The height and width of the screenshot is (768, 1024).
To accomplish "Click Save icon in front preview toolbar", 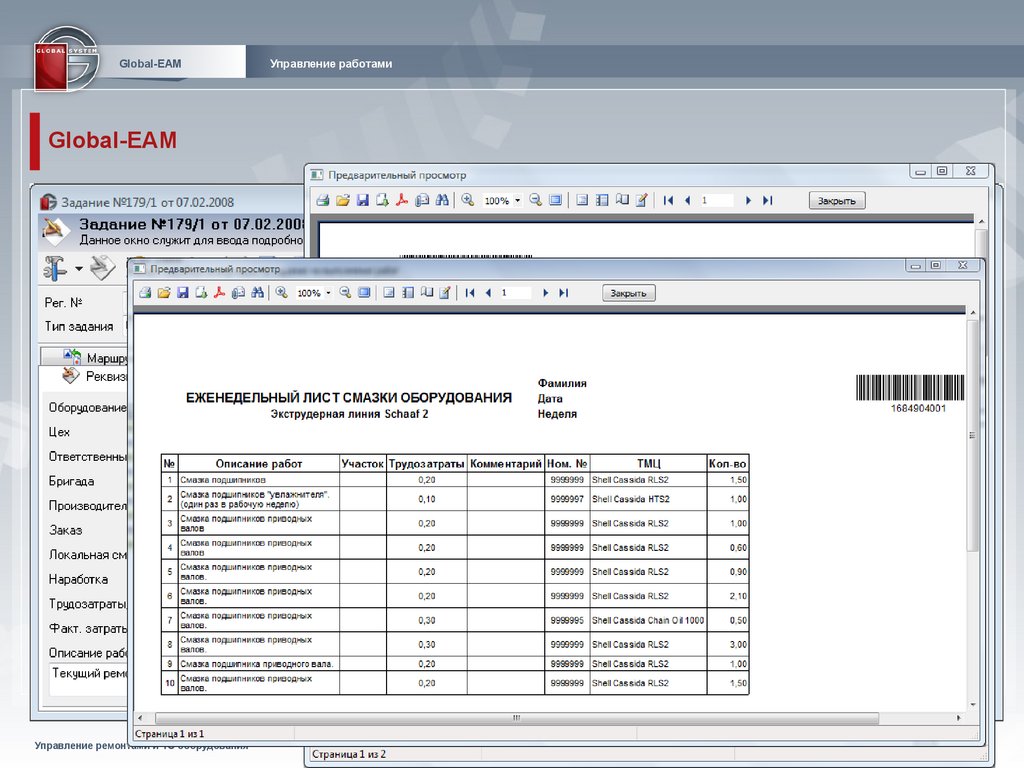I will pos(182,293).
